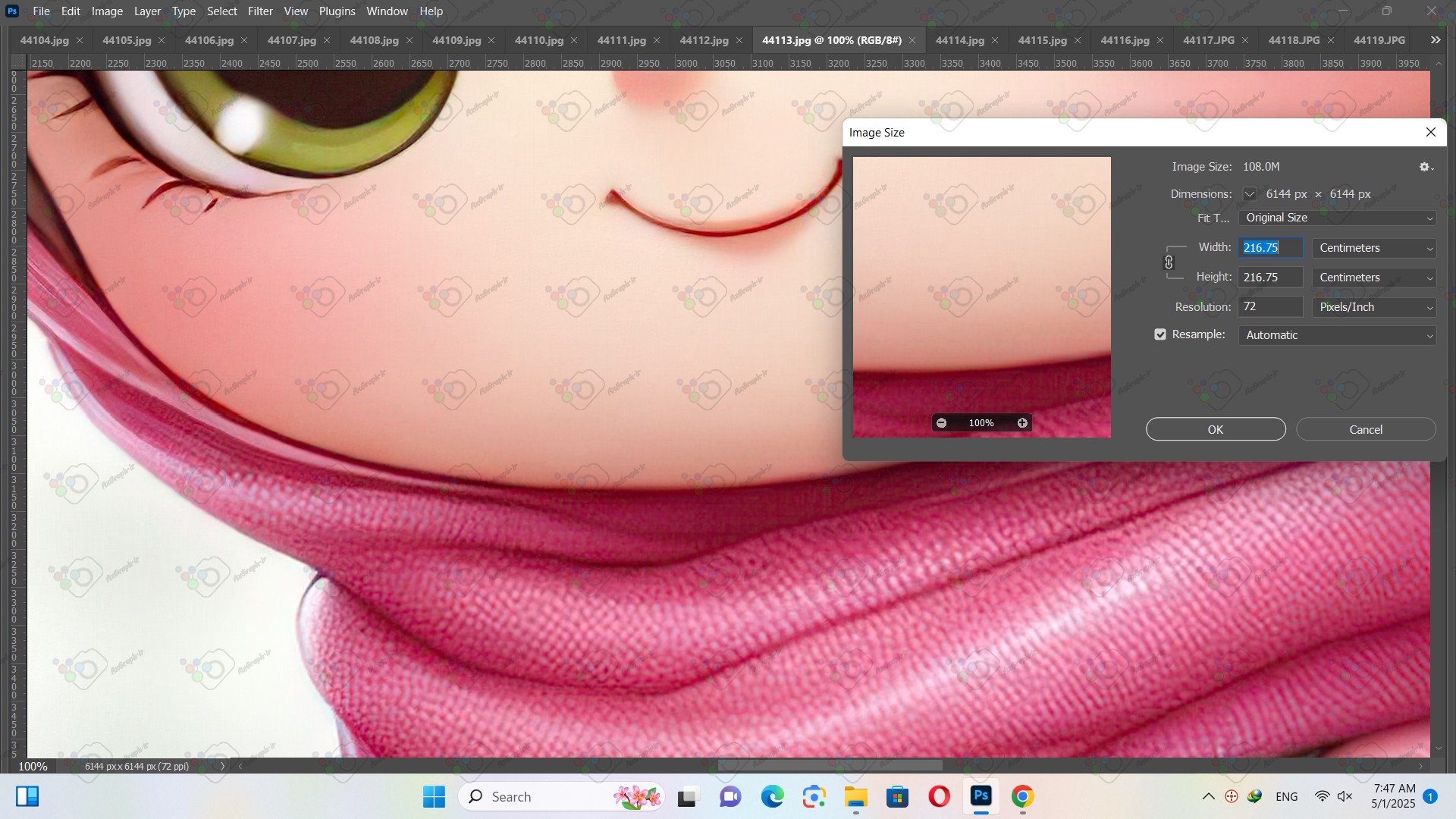Close the 44104.jpg document tab

pos(80,41)
